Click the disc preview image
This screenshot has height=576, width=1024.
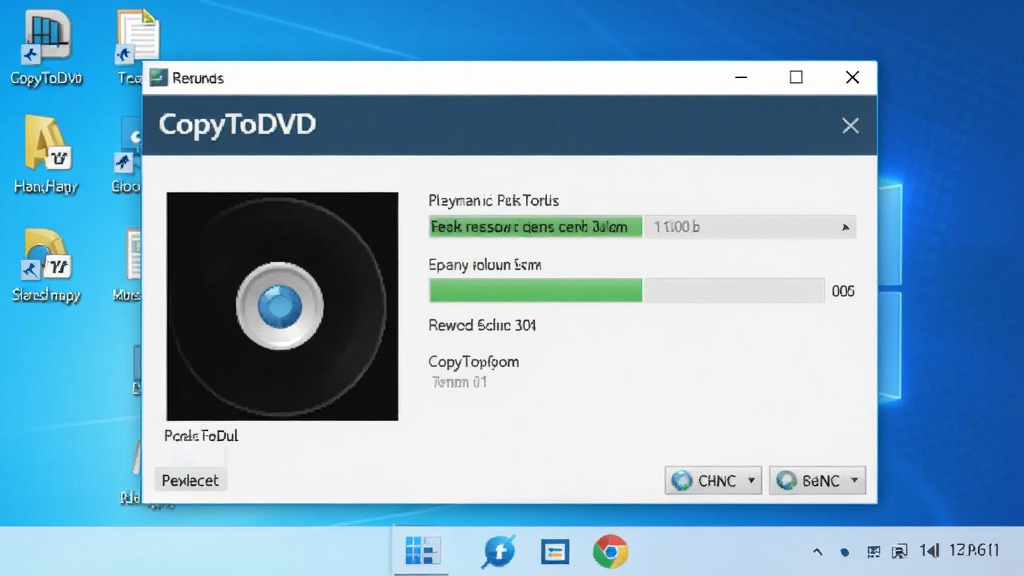282,306
